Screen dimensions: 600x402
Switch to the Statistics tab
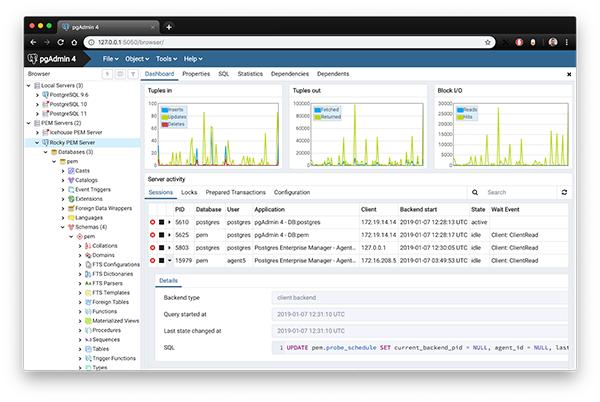(x=250, y=74)
